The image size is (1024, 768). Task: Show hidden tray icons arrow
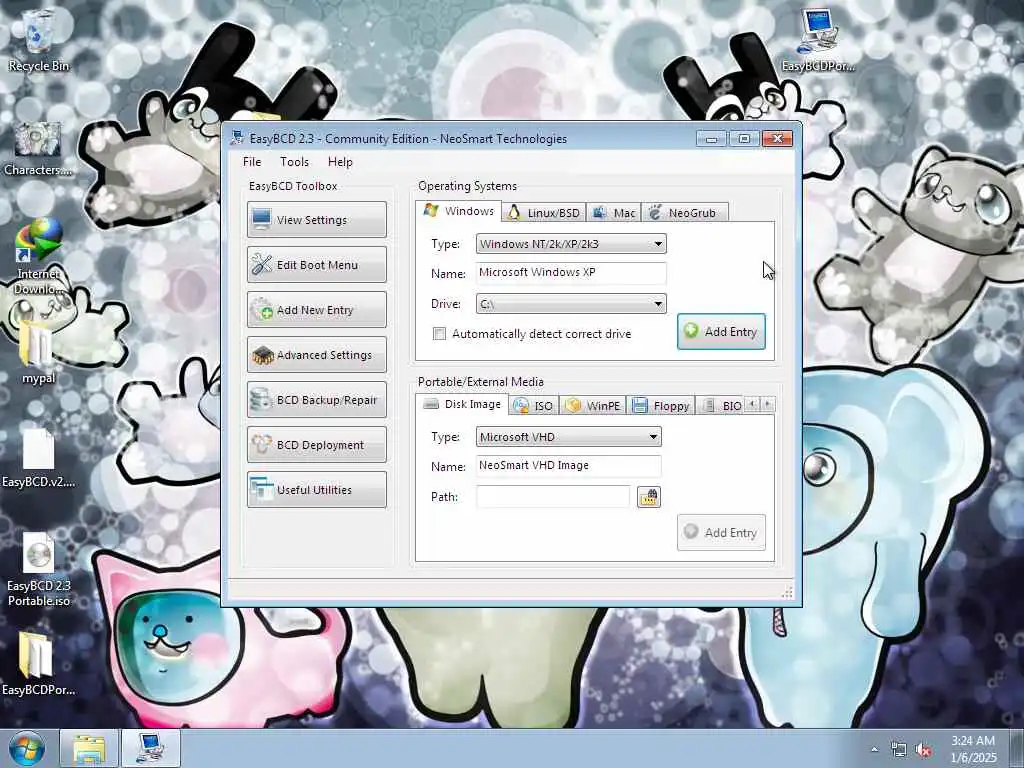click(x=874, y=750)
